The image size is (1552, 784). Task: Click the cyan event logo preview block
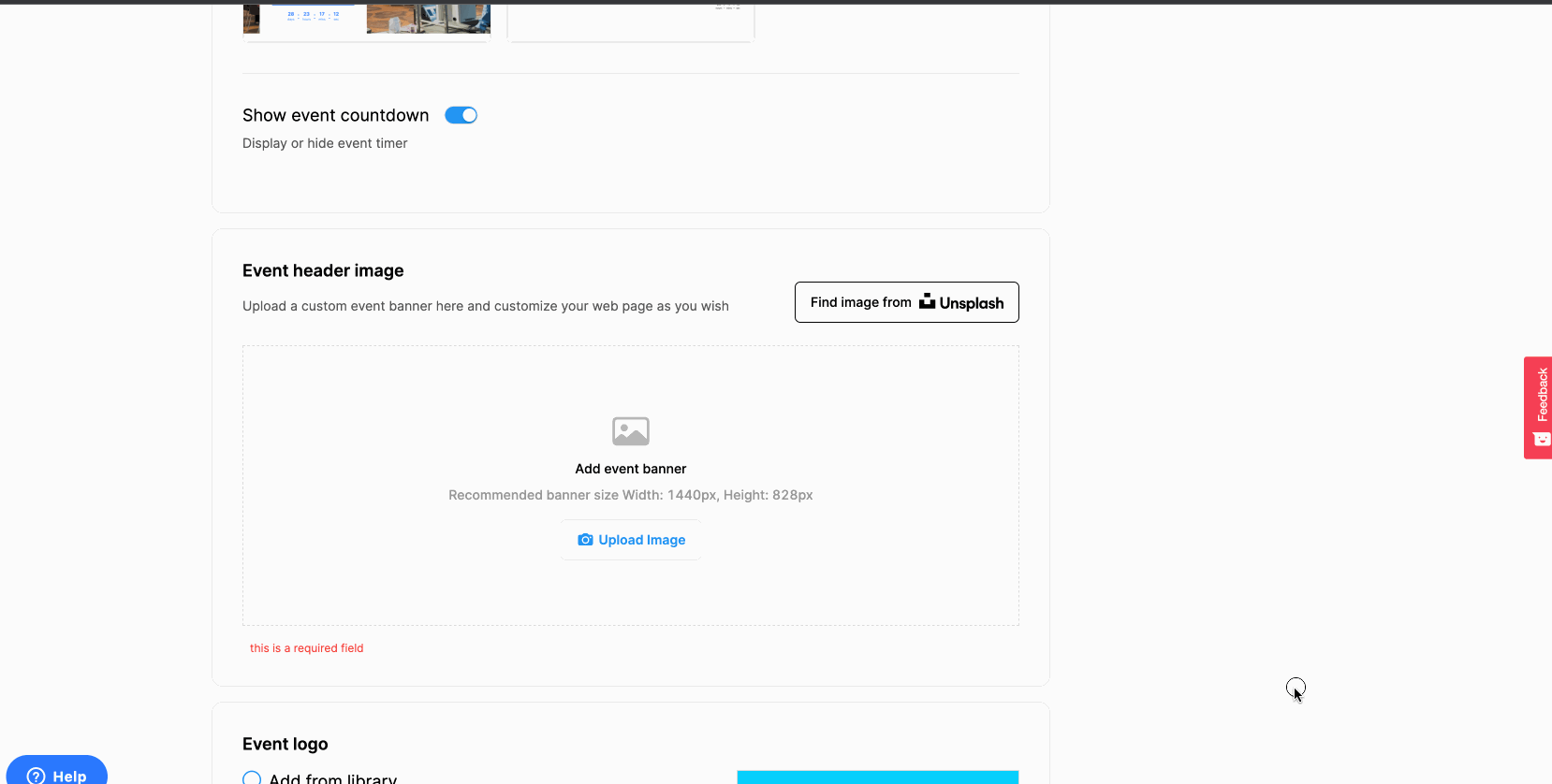coord(877,777)
